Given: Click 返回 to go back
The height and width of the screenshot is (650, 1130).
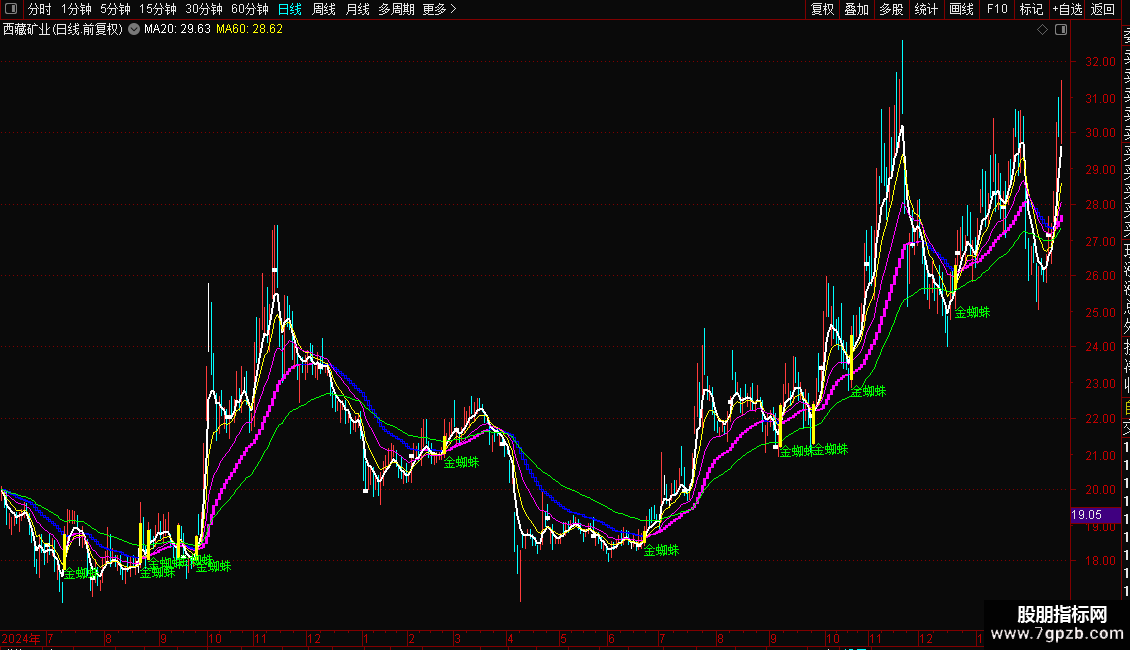Looking at the screenshot, I should pyautogui.click(x=1103, y=9).
